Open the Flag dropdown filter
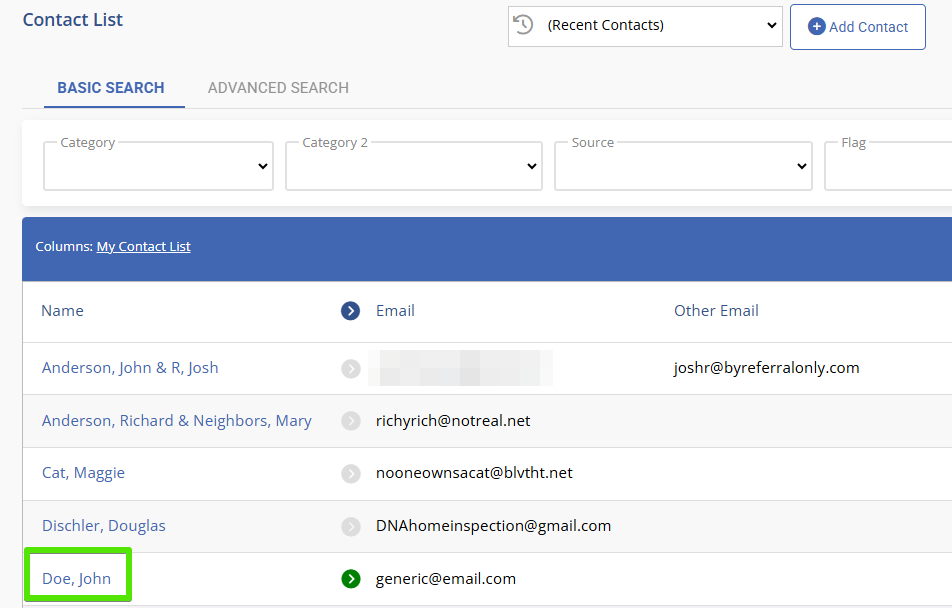This screenshot has width=952, height=608. pos(887,166)
